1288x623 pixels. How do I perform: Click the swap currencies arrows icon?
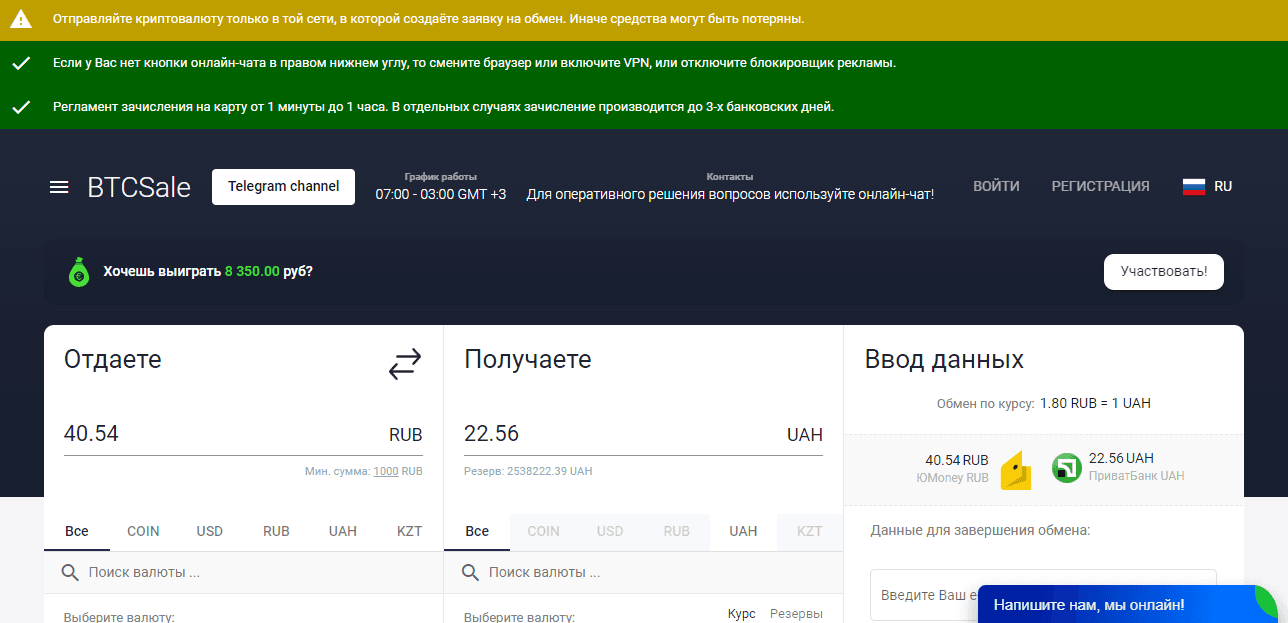coord(404,364)
